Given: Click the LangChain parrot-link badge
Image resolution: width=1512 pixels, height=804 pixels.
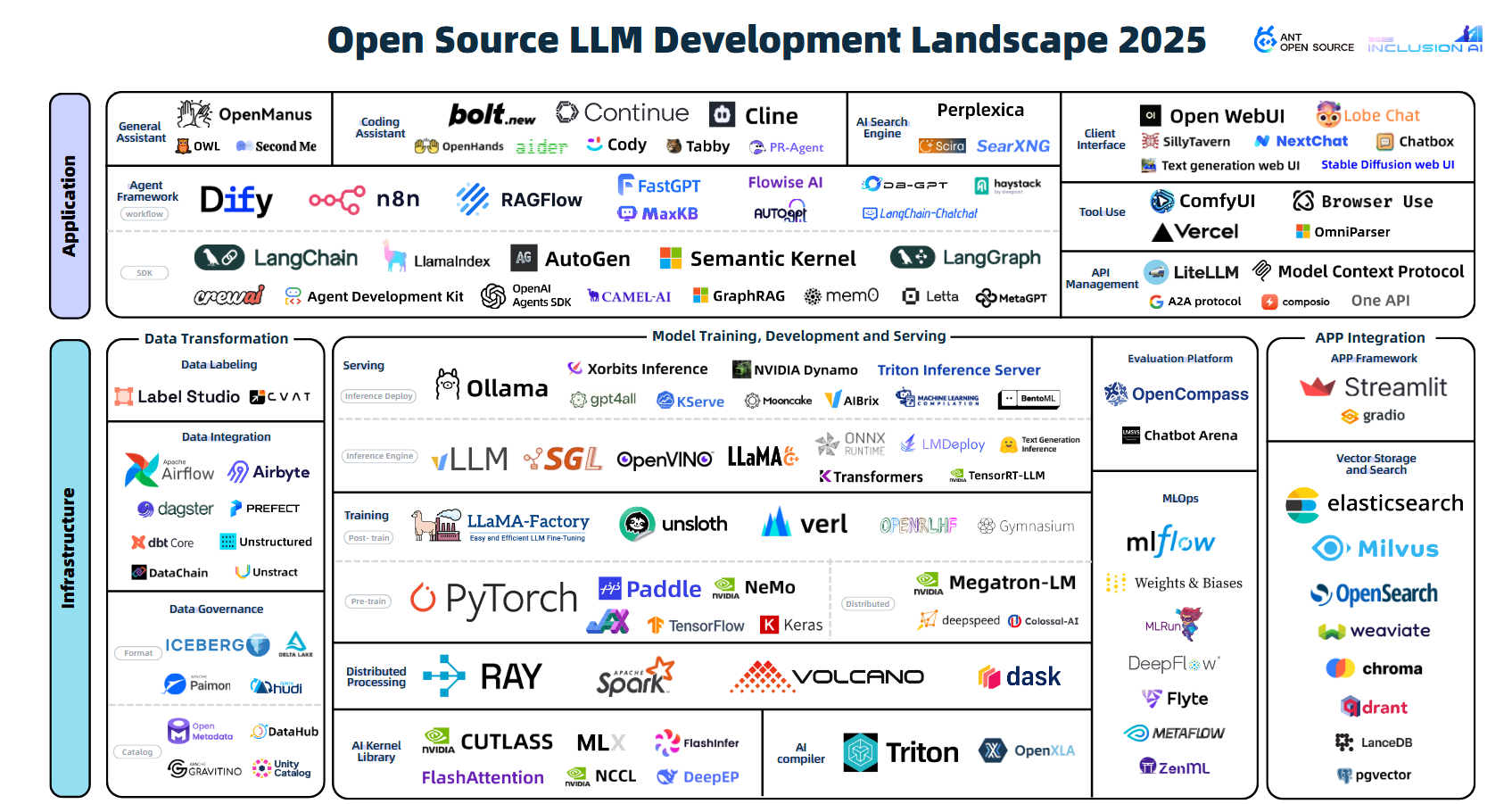Looking at the screenshot, I should (219, 258).
